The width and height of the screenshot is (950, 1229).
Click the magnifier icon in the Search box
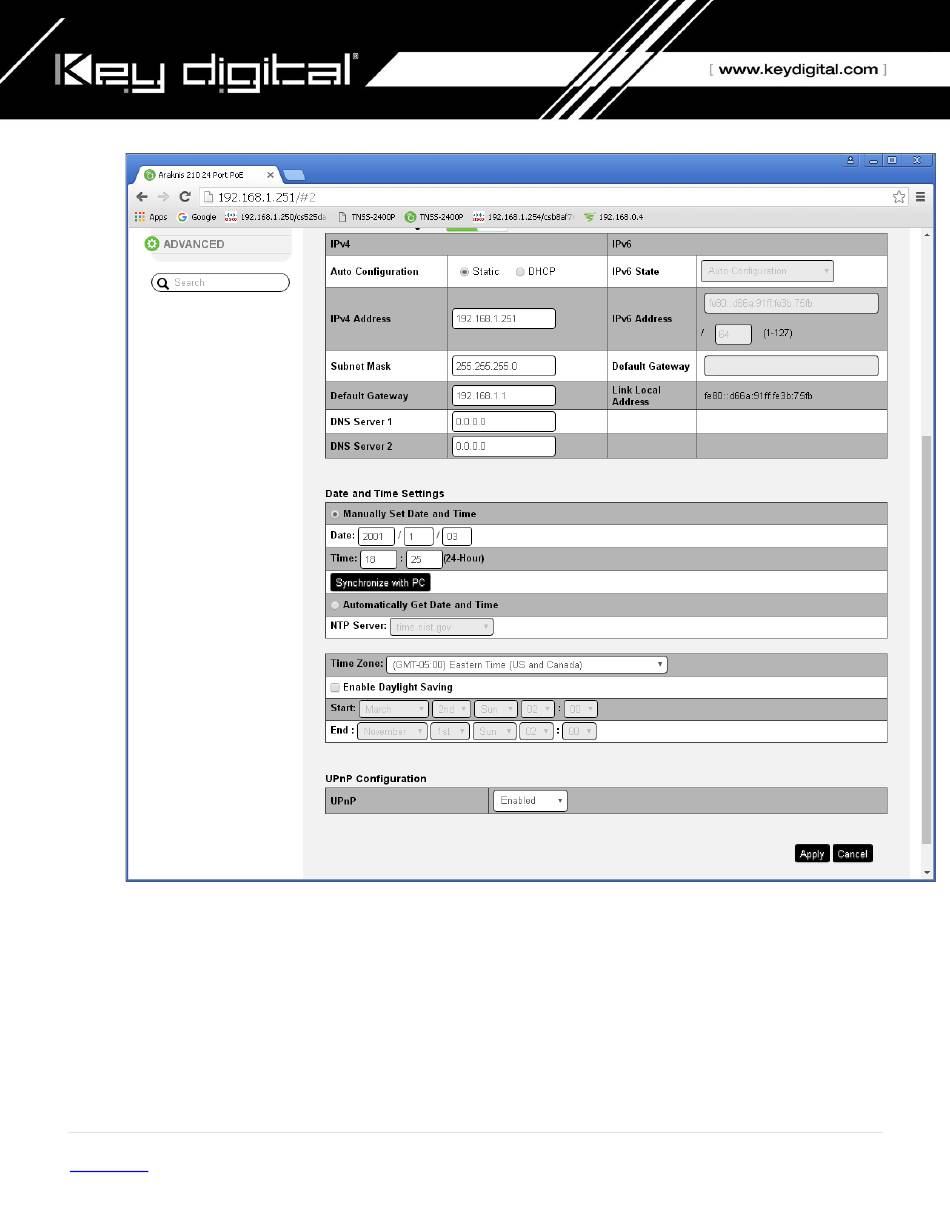pyautogui.click(x=162, y=283)
